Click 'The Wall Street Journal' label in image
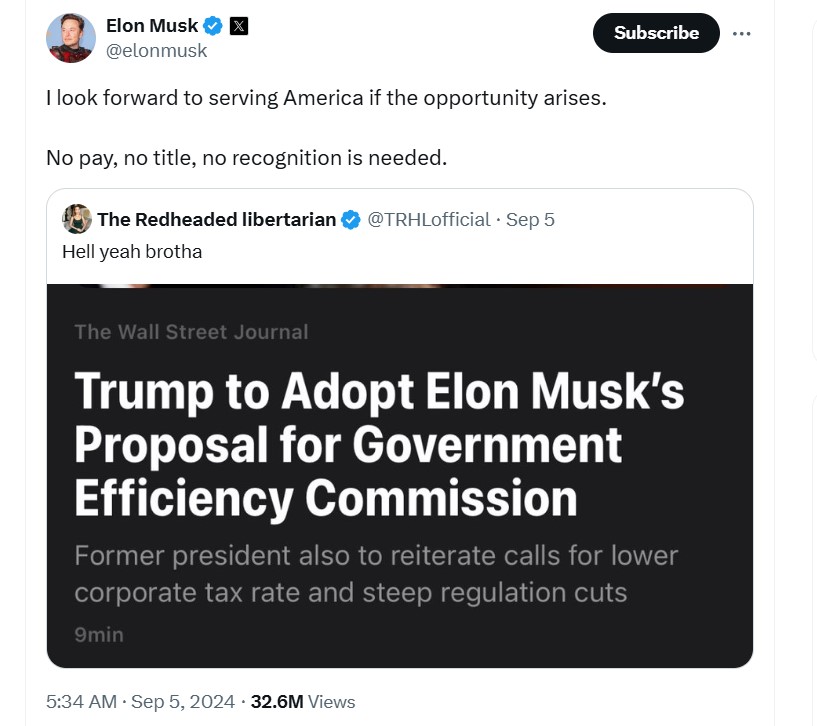This screenshot has width=817, height=726. [x=191, y=332]
